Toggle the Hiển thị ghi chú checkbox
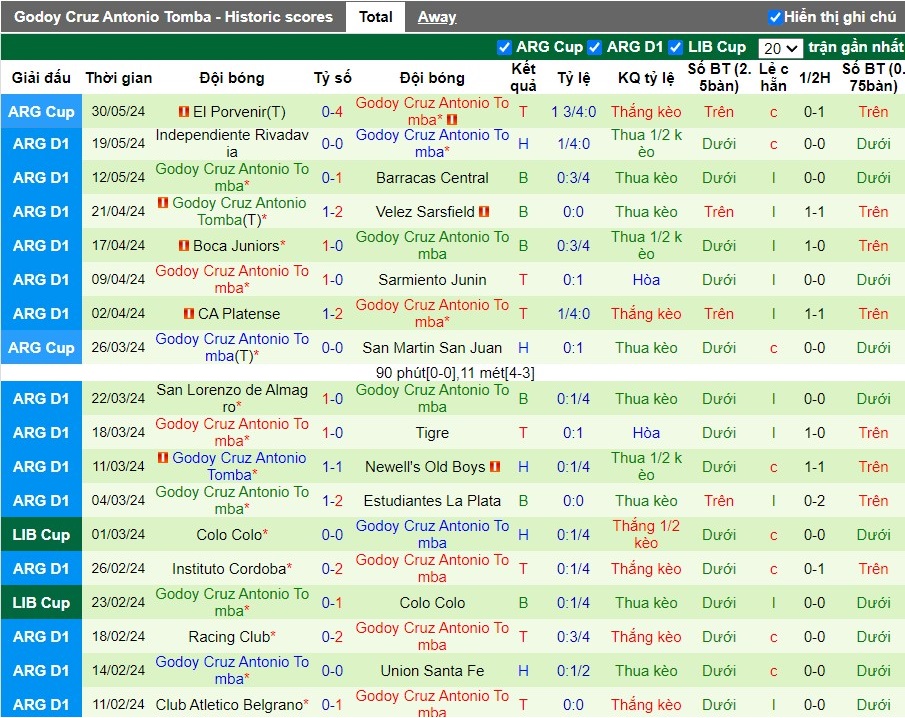 [x=775, y=17]
